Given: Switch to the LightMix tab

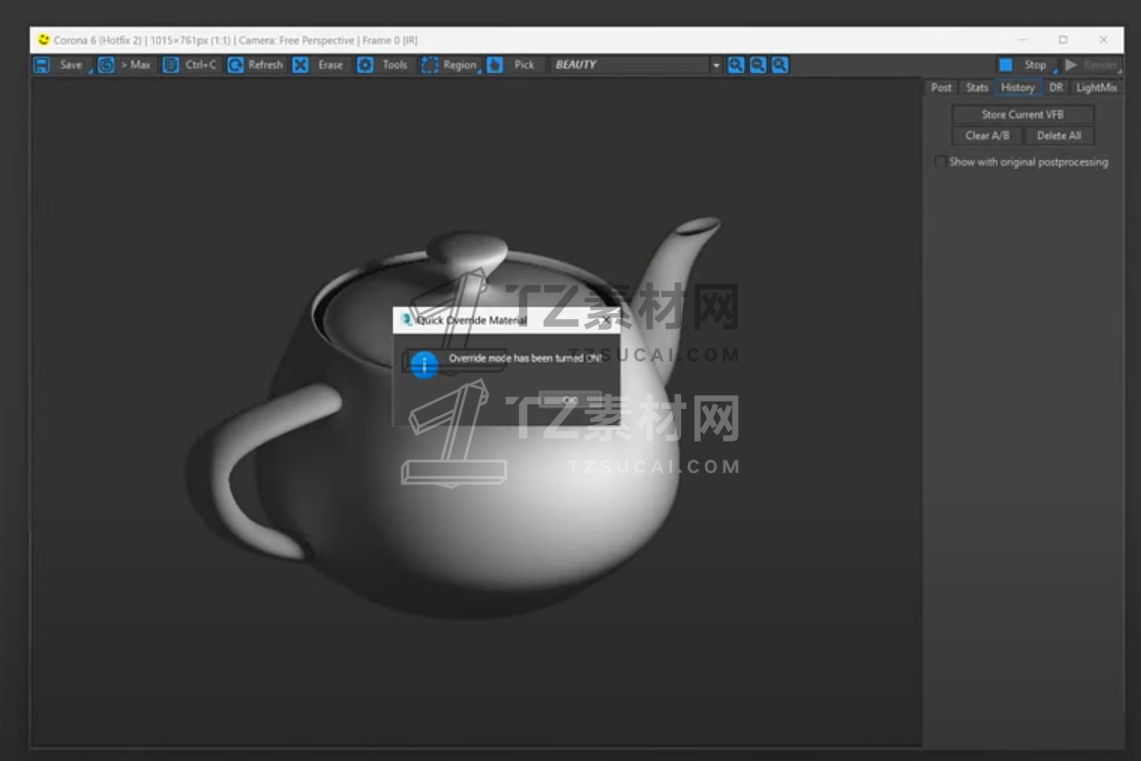Looking at the screenshot, I should coord(1096,88).
